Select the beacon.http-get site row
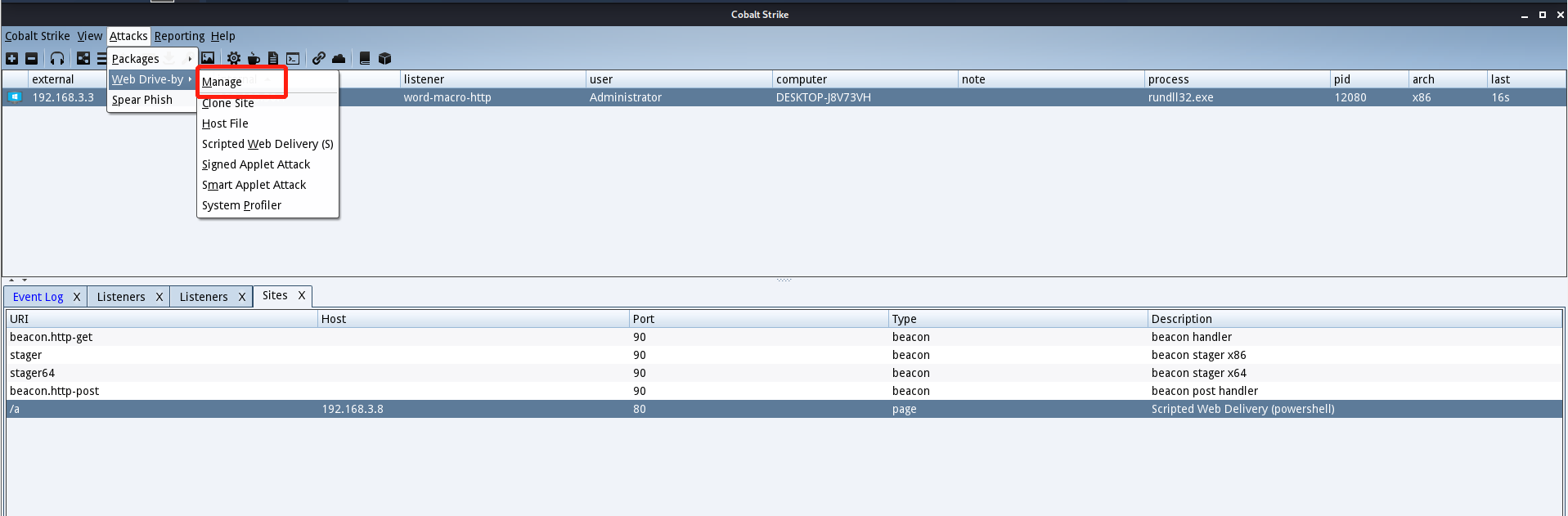Screen dimensions: 1568x516 (784, 337)
